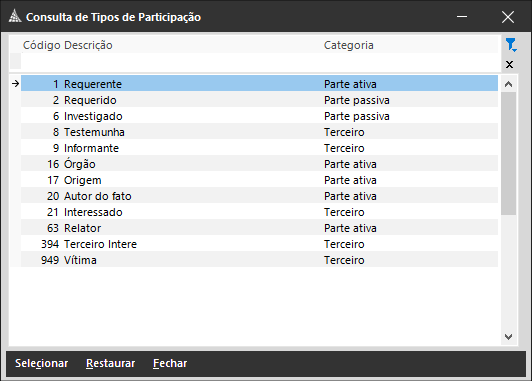Click Parte ativa in Relator row
This screenshot has height=381, width=532.
pyautogui.click(x=350, y=228)
